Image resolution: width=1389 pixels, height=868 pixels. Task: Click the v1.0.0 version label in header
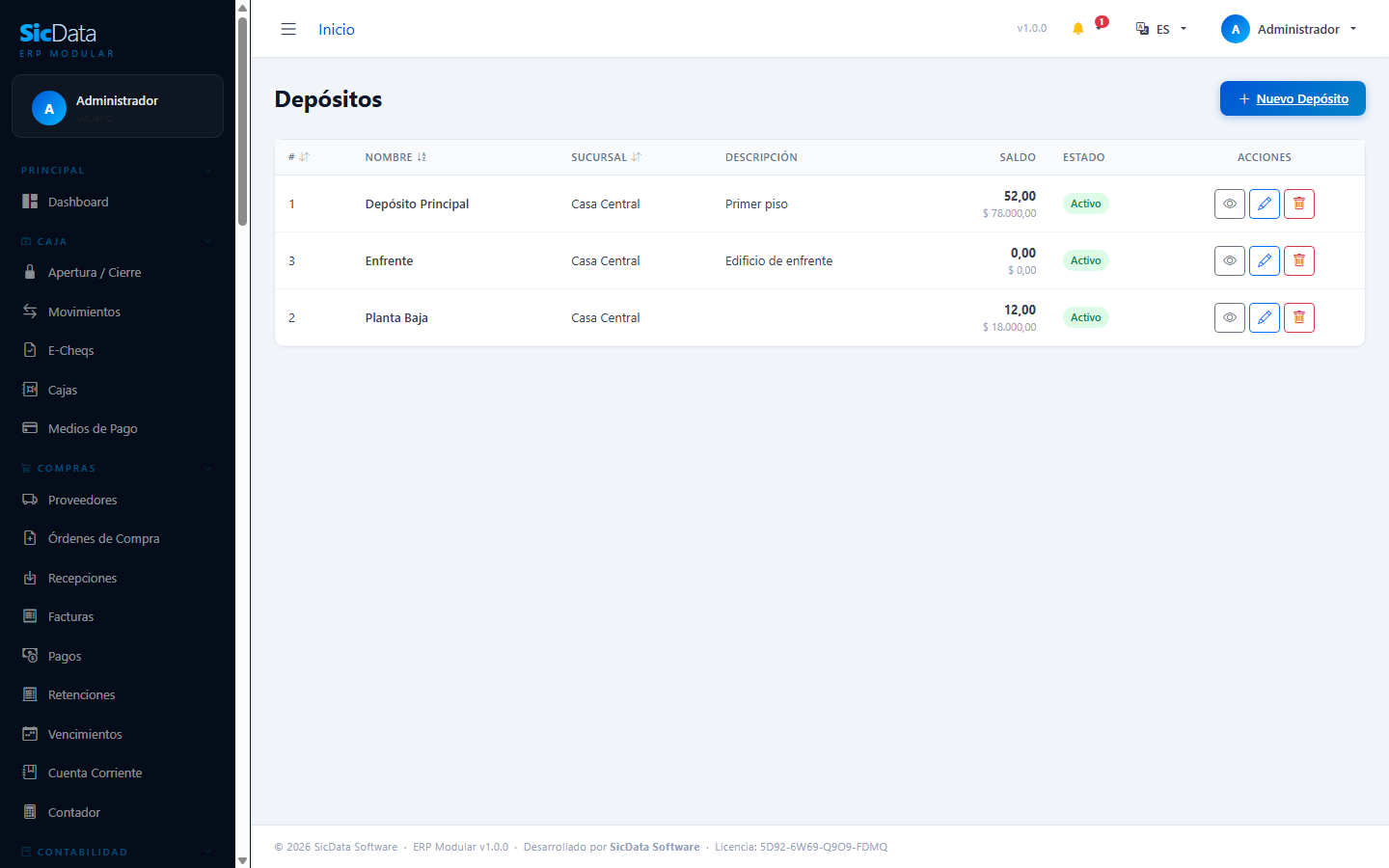[x=1031, y=28]
